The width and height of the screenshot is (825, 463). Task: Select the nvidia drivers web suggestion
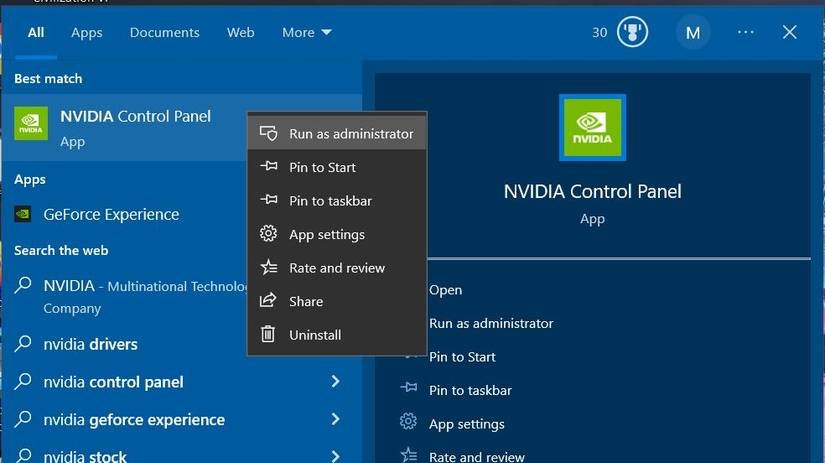tap(90, 344)
